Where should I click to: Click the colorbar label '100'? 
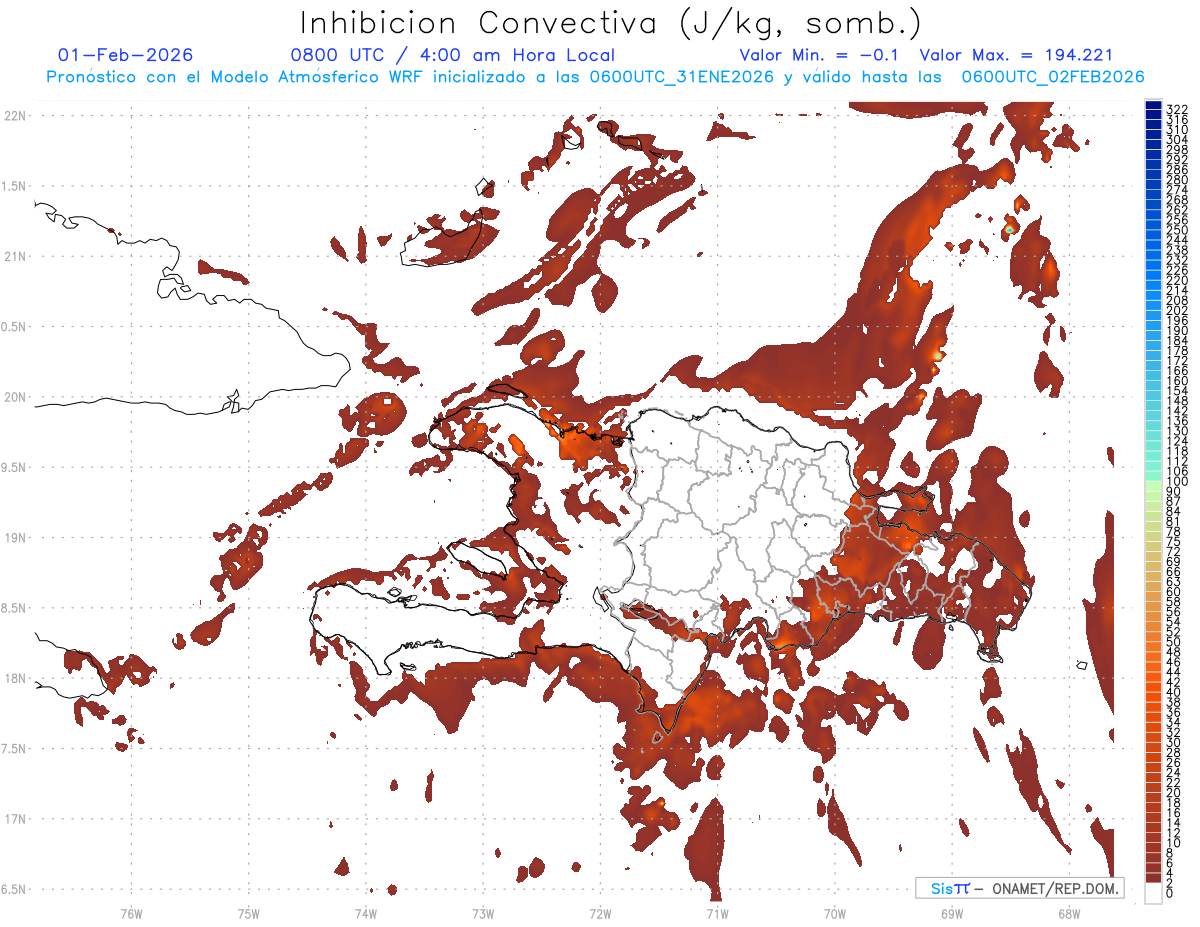click(x=1176, y=482)
